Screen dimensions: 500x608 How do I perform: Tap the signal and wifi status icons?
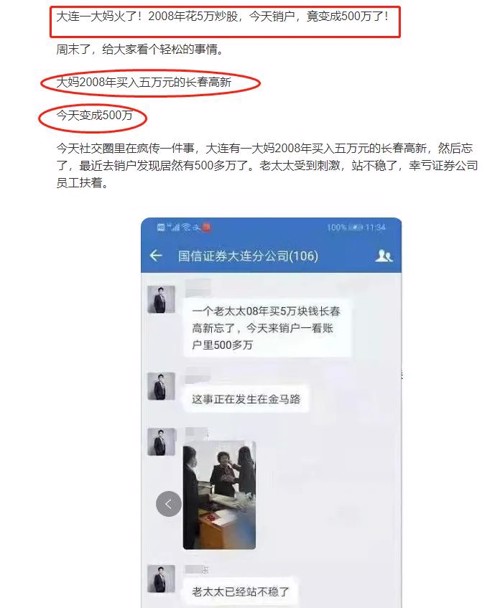(179, 227)
